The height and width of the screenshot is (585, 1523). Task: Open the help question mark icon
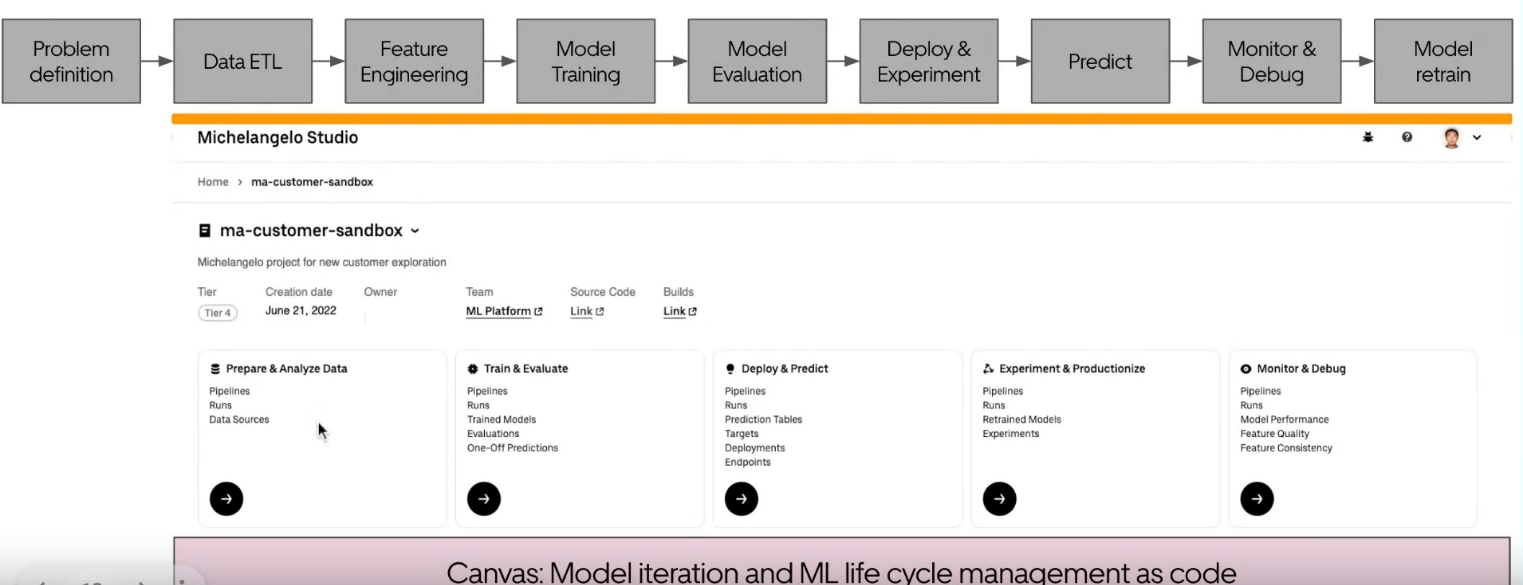[x=1407, y=138]
